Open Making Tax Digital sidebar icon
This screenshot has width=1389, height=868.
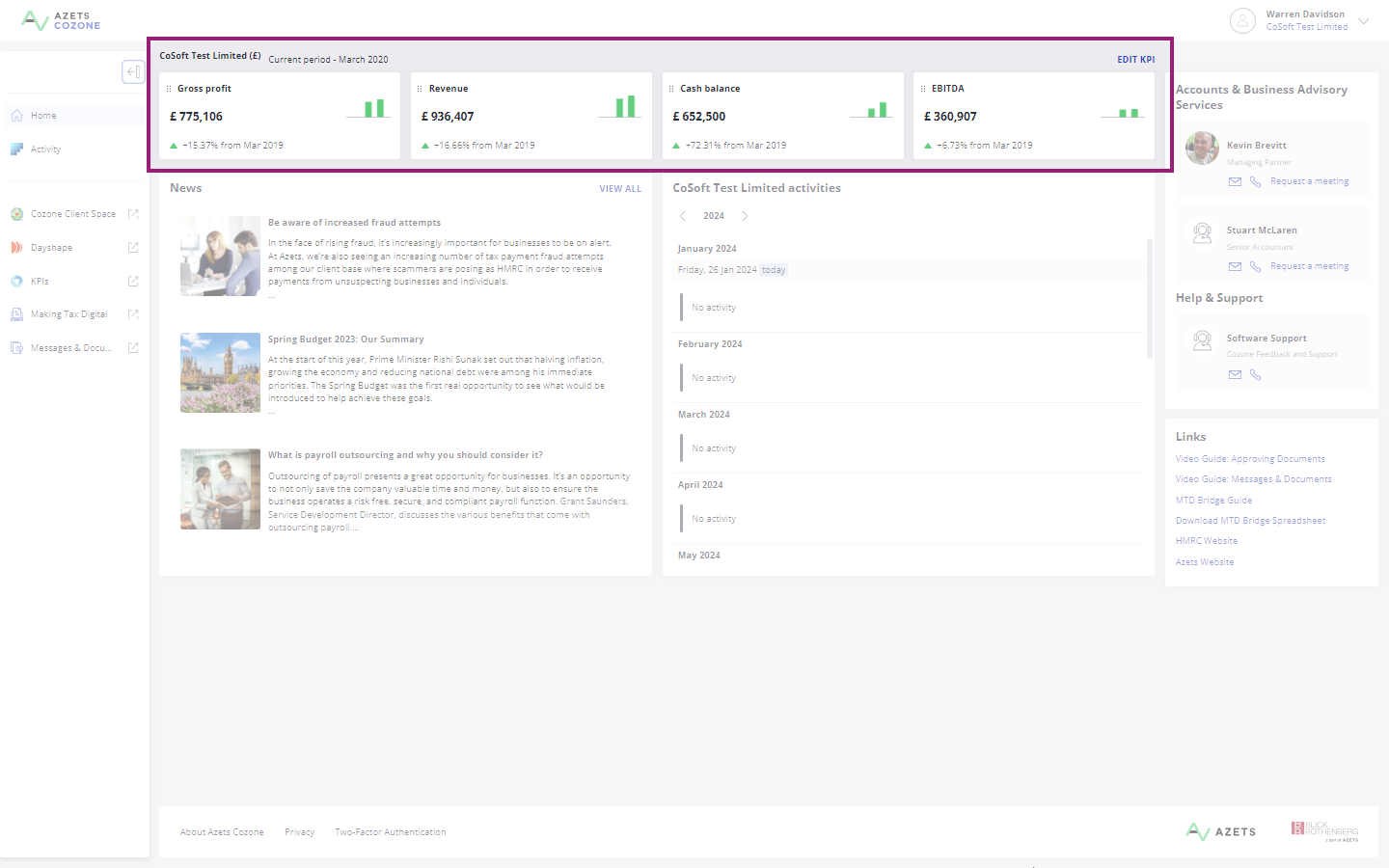click(x=132, y=313)
